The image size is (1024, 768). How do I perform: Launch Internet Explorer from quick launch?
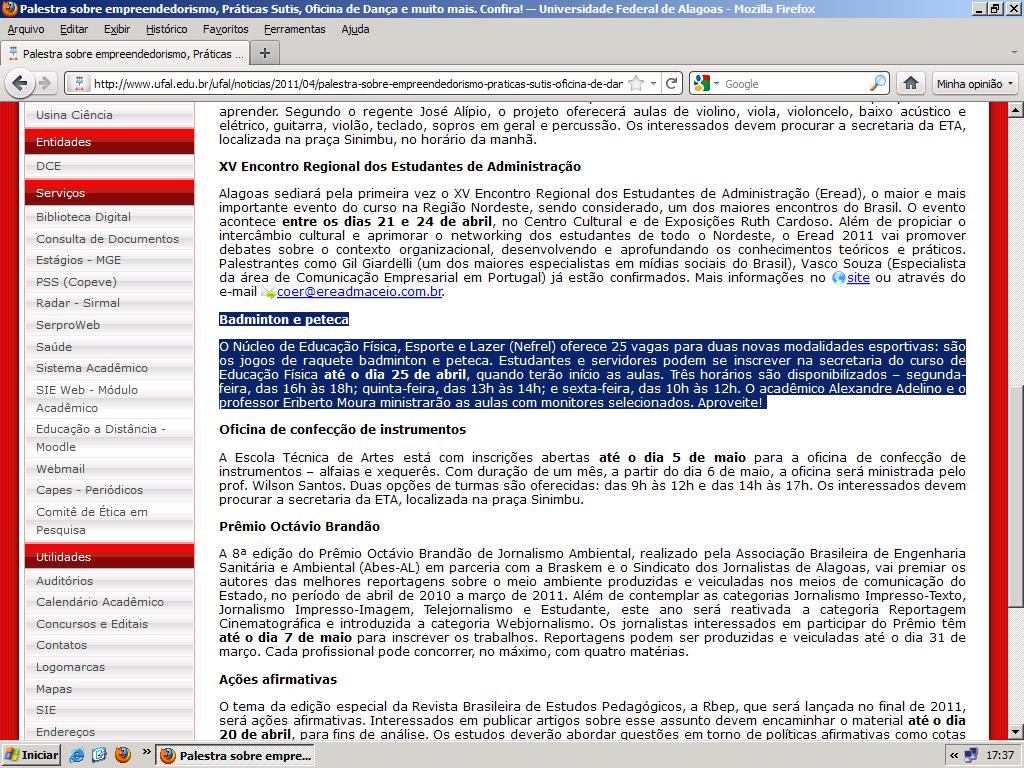tap(77, 756)
